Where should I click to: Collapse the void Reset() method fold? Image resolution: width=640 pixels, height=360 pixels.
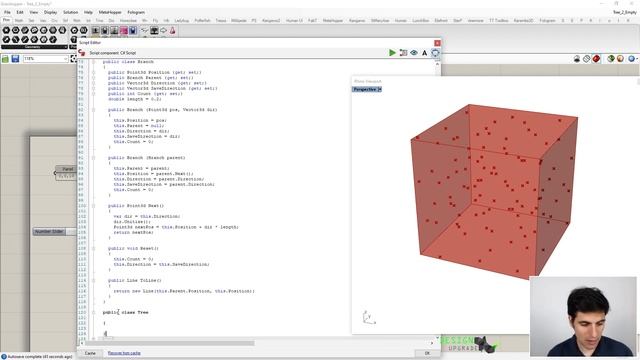[93, 248]
